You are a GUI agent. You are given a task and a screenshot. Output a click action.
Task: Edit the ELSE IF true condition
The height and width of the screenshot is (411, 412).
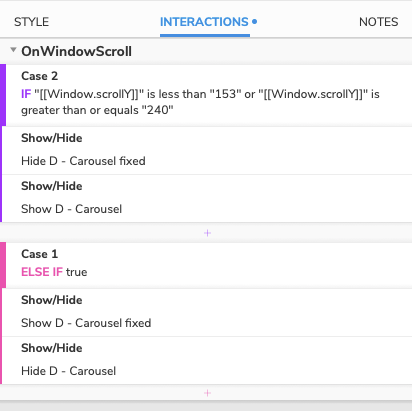54,272
